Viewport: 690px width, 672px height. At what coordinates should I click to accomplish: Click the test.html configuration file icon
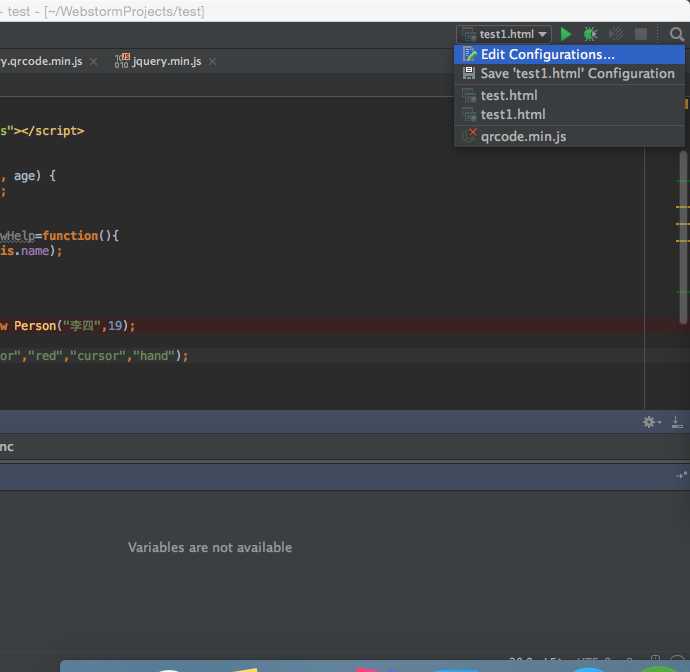click(469, 95)
